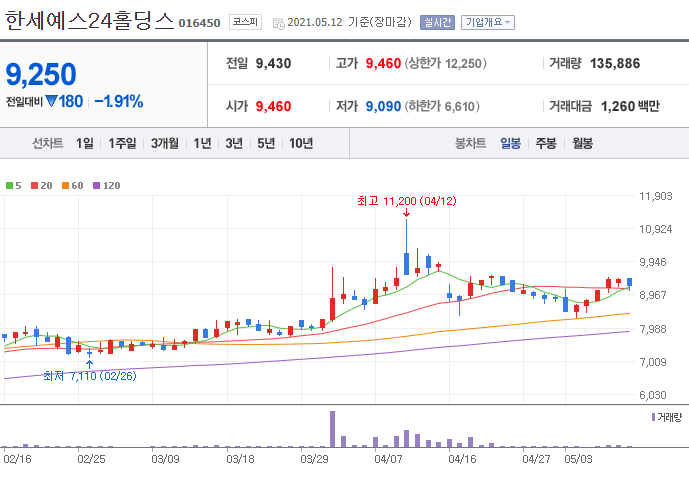Click the stock code 016450
The image size is (689, 477).
[x=199, y=23]
